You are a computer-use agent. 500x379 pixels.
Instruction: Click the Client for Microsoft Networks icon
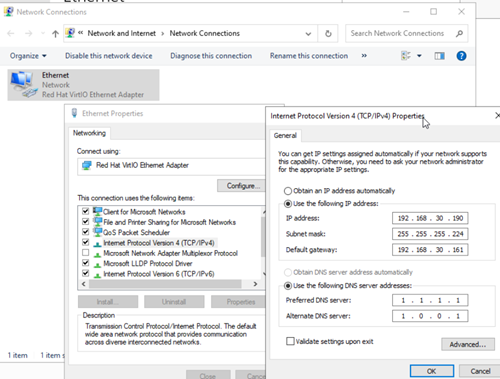[x=97, y=211]
